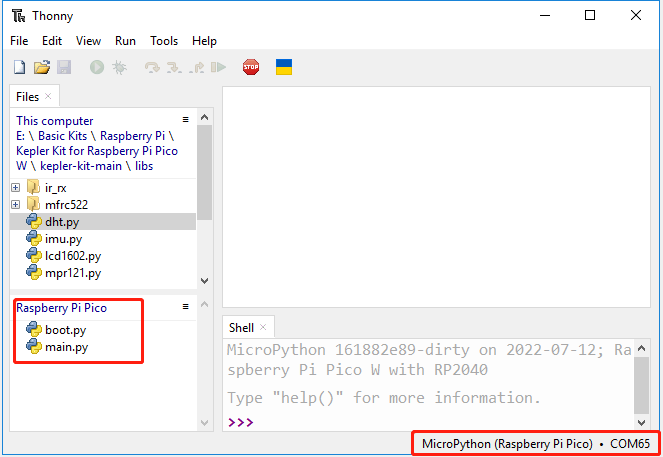The image size is (663, 457).
Task: Expand the ir_rx folder
Action: click(x=16, y=187)
